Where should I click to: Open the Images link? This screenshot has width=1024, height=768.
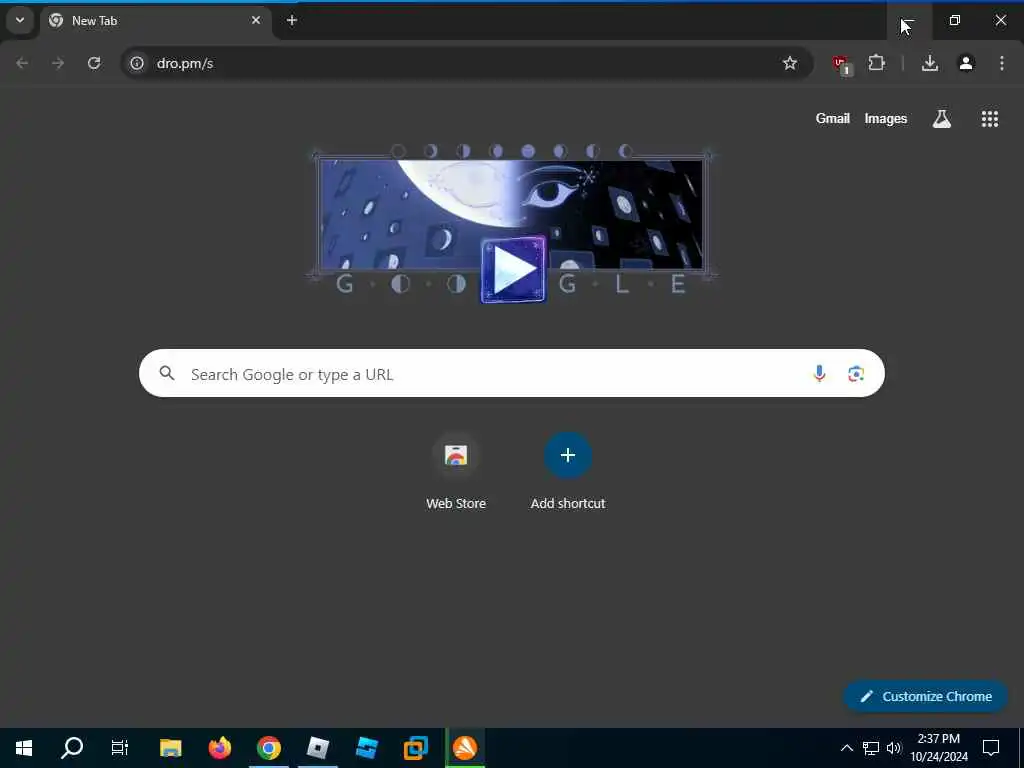click(886, 118)
